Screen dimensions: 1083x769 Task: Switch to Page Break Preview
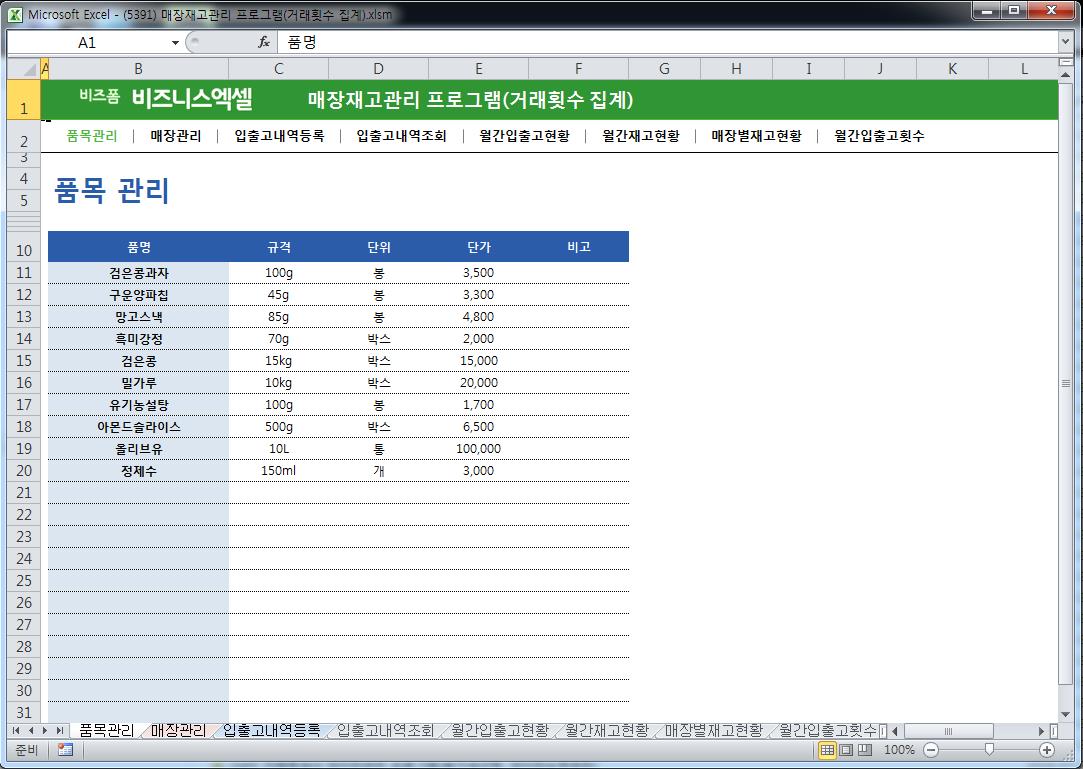coord(865,750)
